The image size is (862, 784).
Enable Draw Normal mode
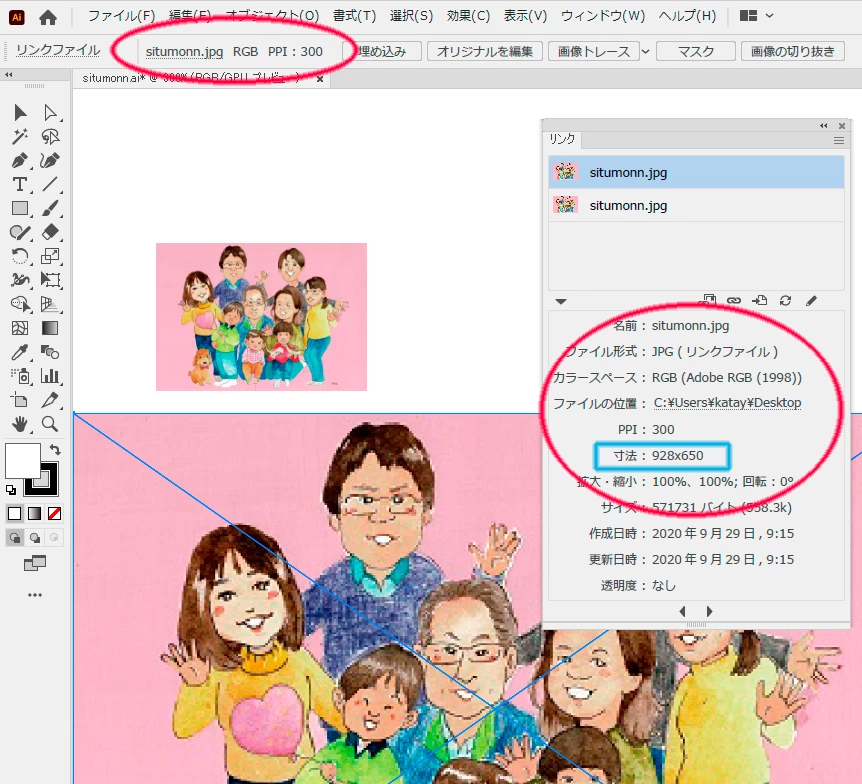15,538
